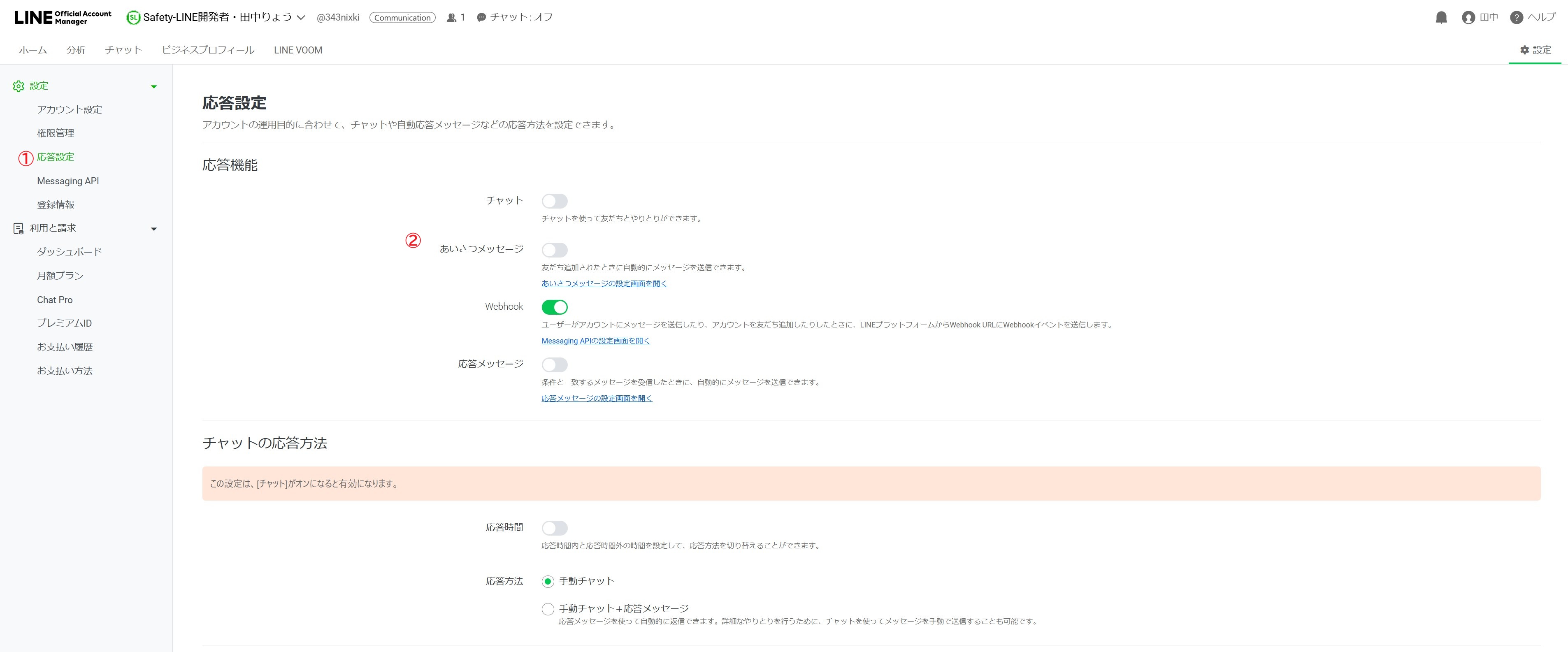Image resolution: width=1568 pixels, height=652 pixels.
Task: Click the ヘルプ label
Action: (x=1541, y=18)
